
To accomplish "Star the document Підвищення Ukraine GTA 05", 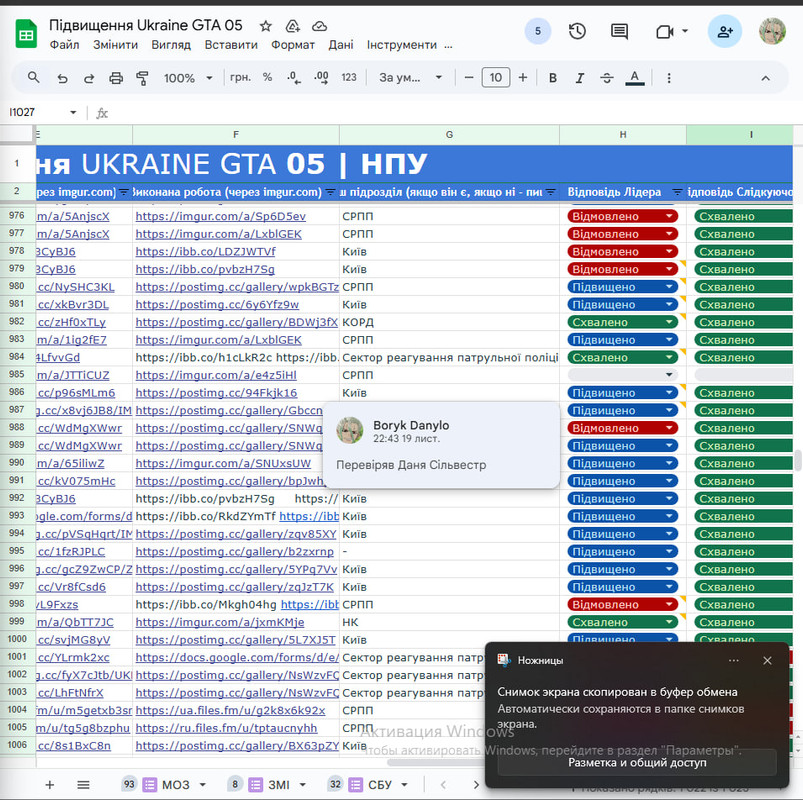I will tap(265, 26).
